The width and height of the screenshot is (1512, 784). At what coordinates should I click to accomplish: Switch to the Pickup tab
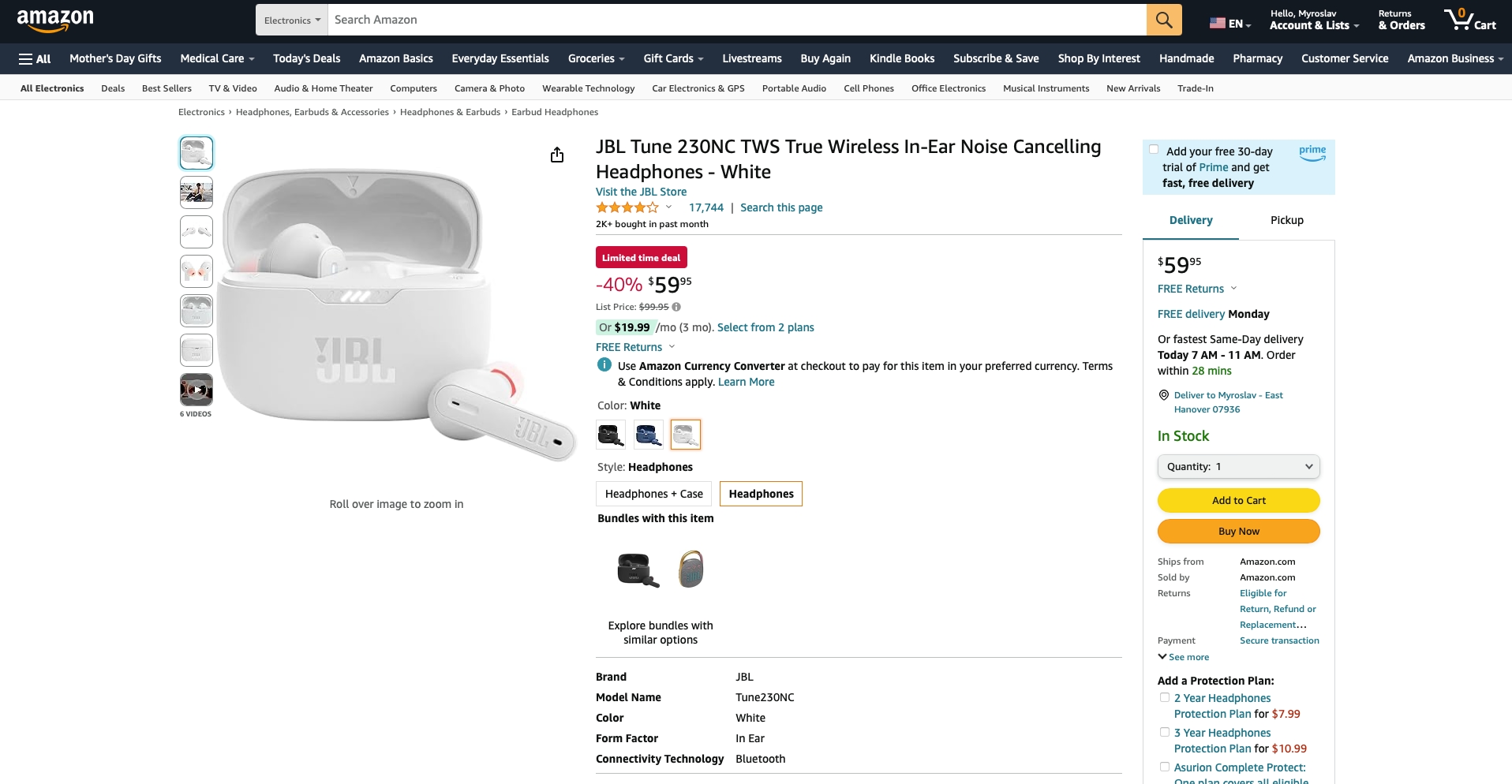(x=1286, y=221)
